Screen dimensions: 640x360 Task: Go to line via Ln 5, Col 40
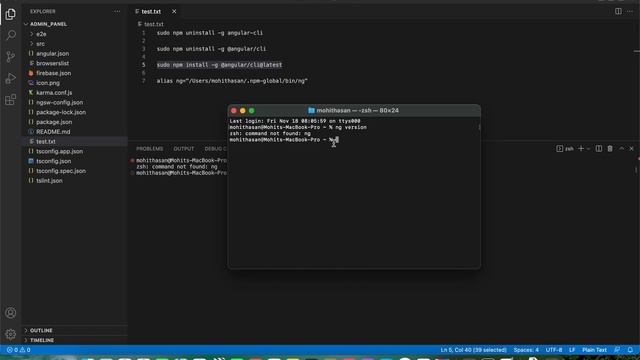click(473, 350)
